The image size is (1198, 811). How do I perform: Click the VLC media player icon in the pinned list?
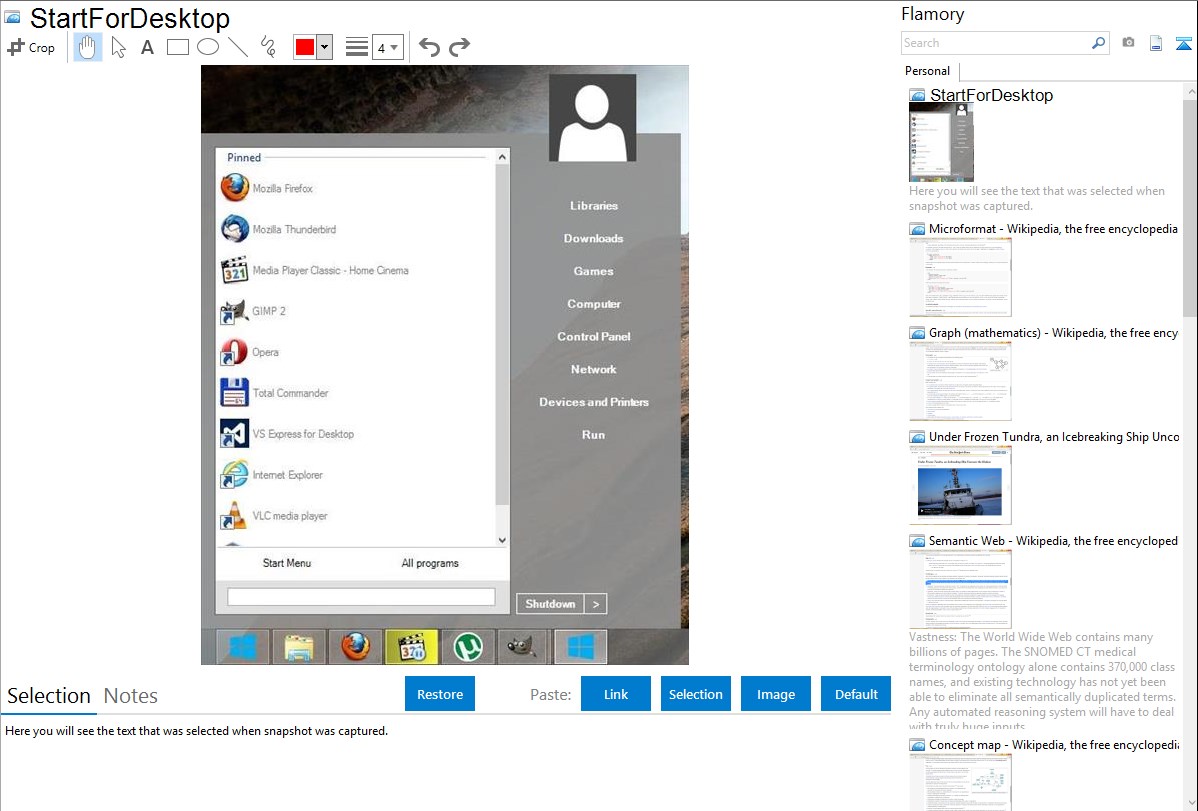tap(234, 515)
